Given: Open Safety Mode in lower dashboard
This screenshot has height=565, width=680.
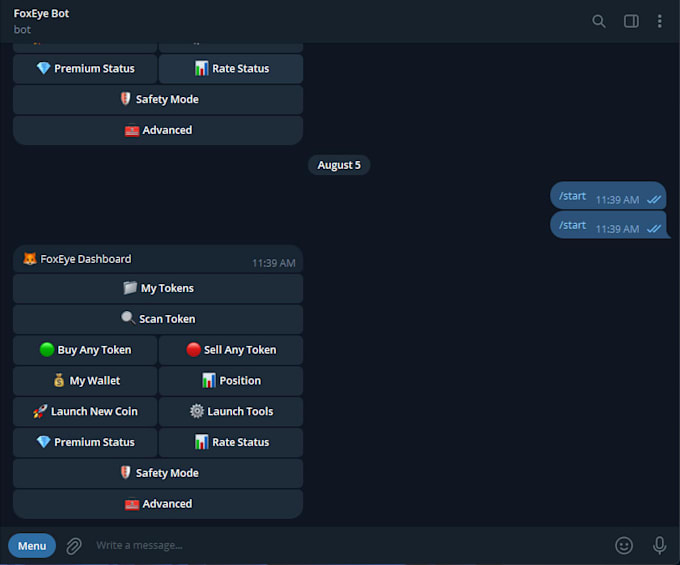Looking at the screenshot, I should pyautogui.click(x=158, y=473).
